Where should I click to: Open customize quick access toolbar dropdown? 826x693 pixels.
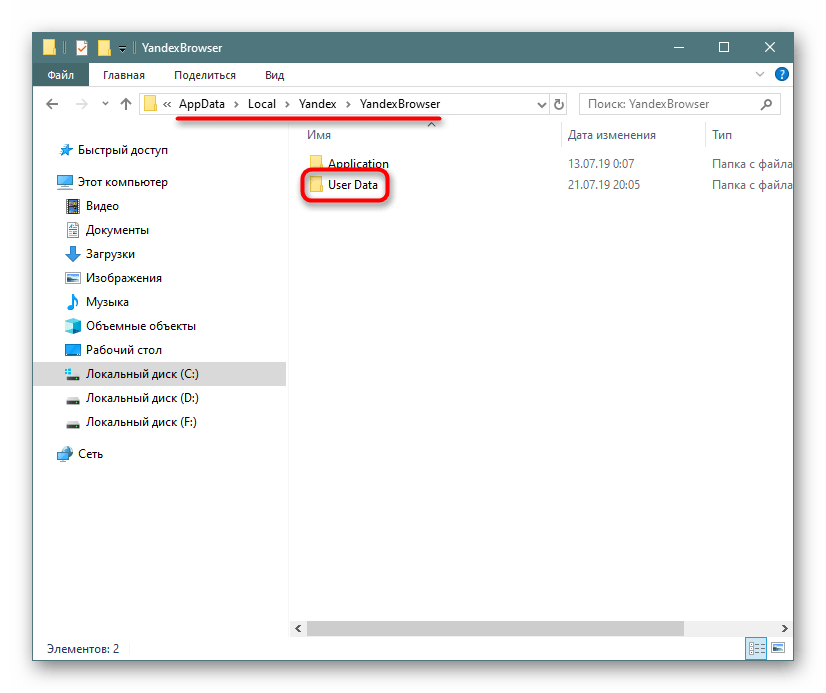click(x=122, y=49)
